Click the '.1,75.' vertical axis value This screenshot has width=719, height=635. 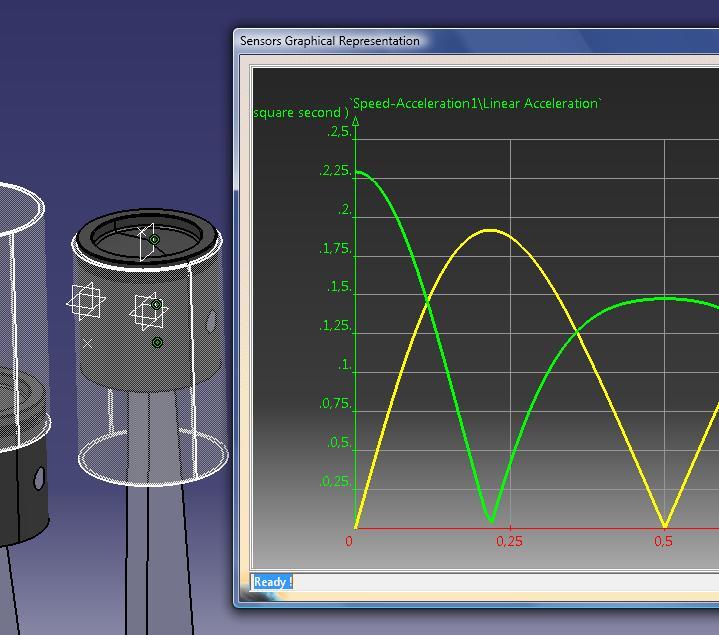336,248
